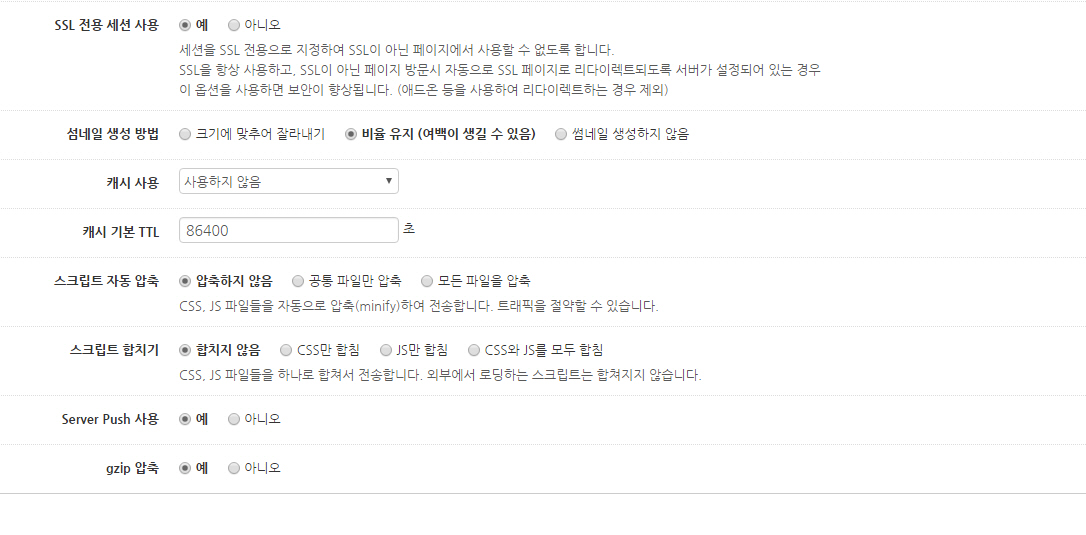This screenshot has width=1086, height=535.
Task: Enable Server Push with '예'
Action: coord(185,419)
